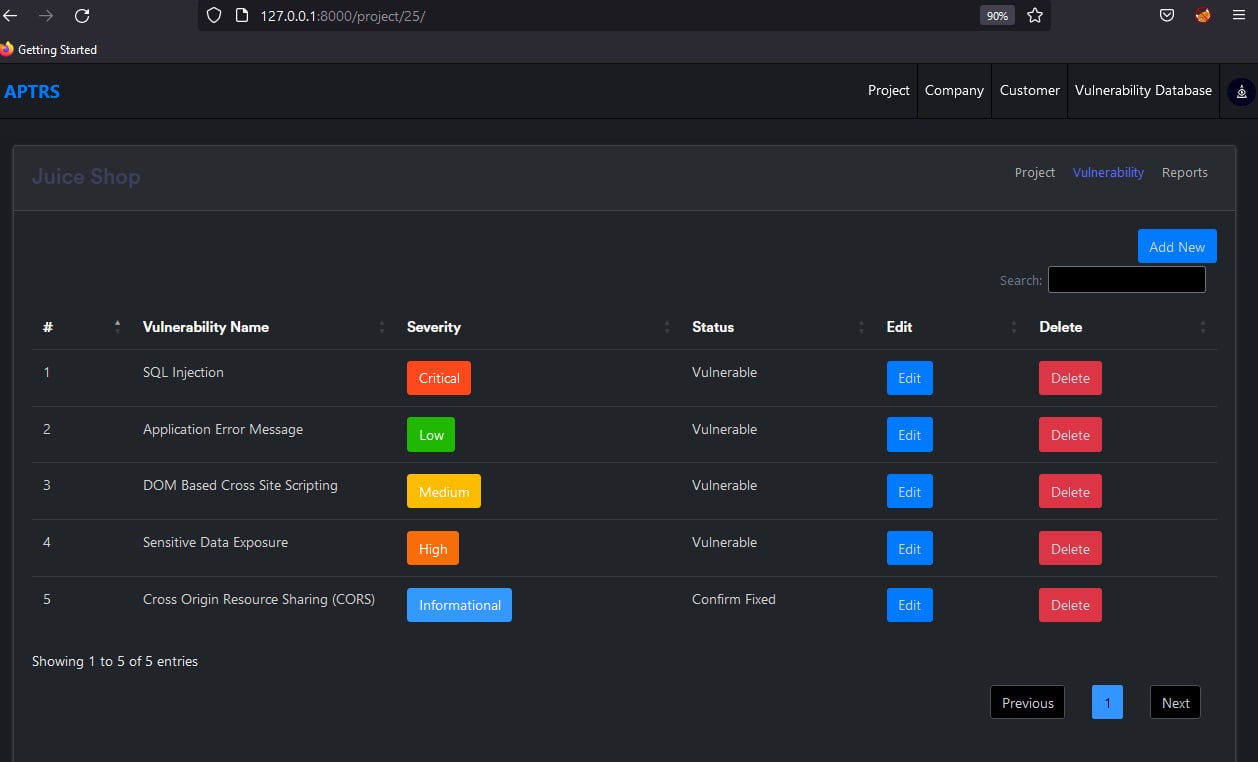Delete DOM Based Cross Site Scripting row

[1070, 492]
